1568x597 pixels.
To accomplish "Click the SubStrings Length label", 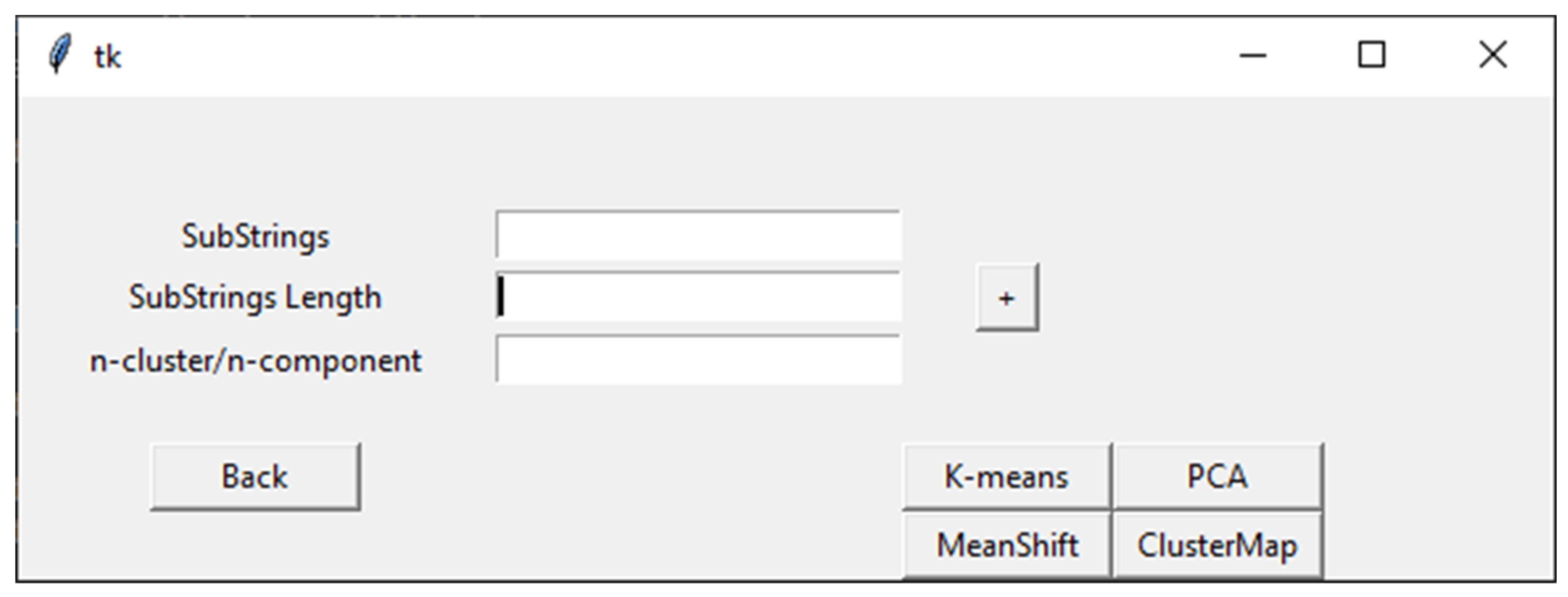I will pos(255,298).
